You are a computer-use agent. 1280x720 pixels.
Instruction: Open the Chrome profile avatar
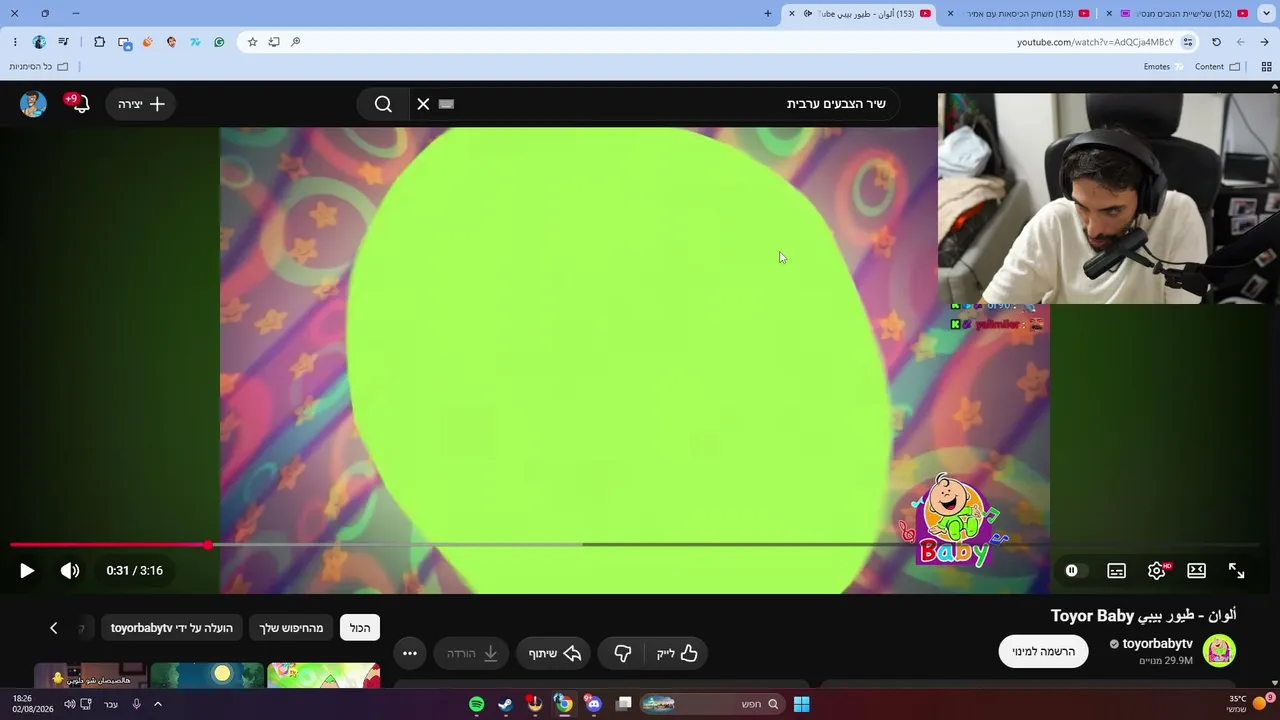coord(39,42)
